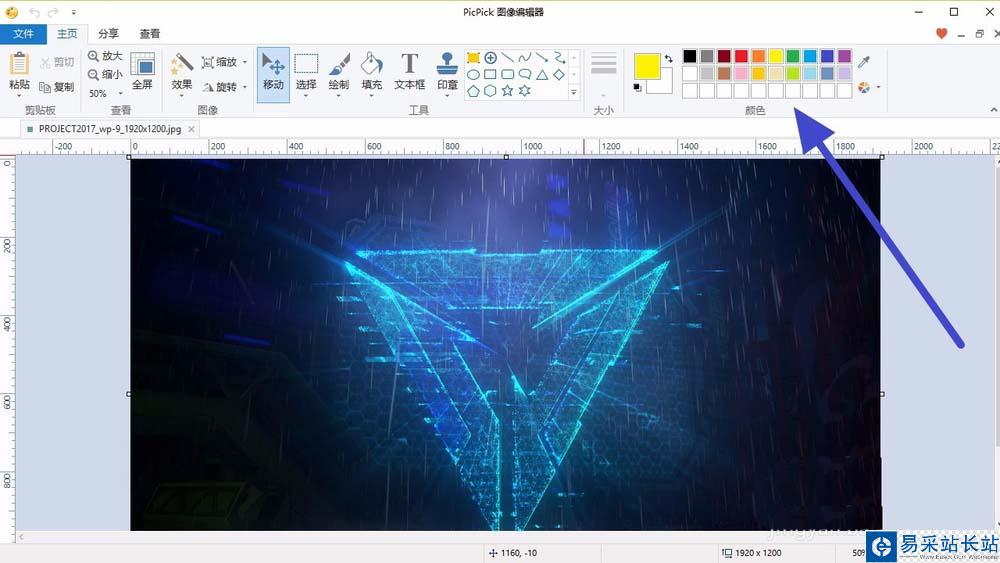Open quick access toolbar customize arrow
1000x563 pixels.
tap(74, 12)
